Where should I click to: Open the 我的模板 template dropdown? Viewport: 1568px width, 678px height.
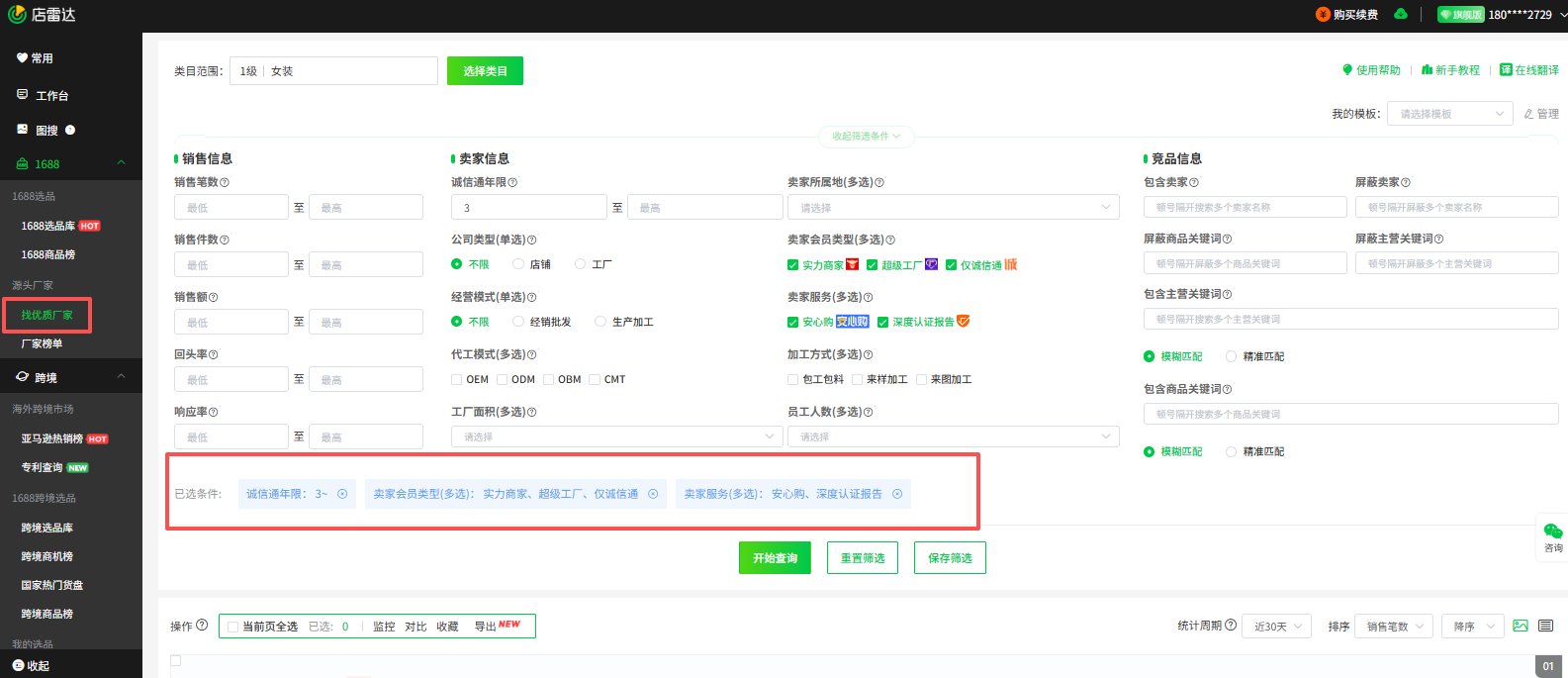pos(1449,114)
